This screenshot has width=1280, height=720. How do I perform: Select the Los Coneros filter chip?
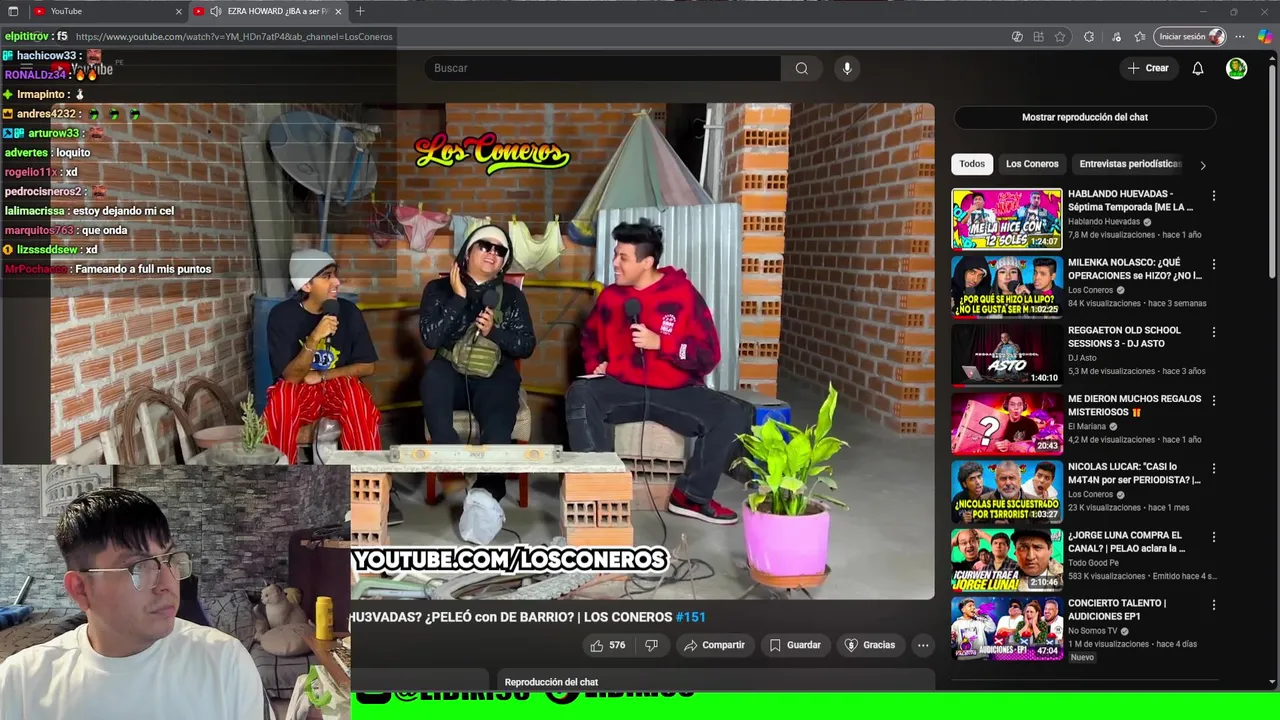click(x=1032, y=164)
